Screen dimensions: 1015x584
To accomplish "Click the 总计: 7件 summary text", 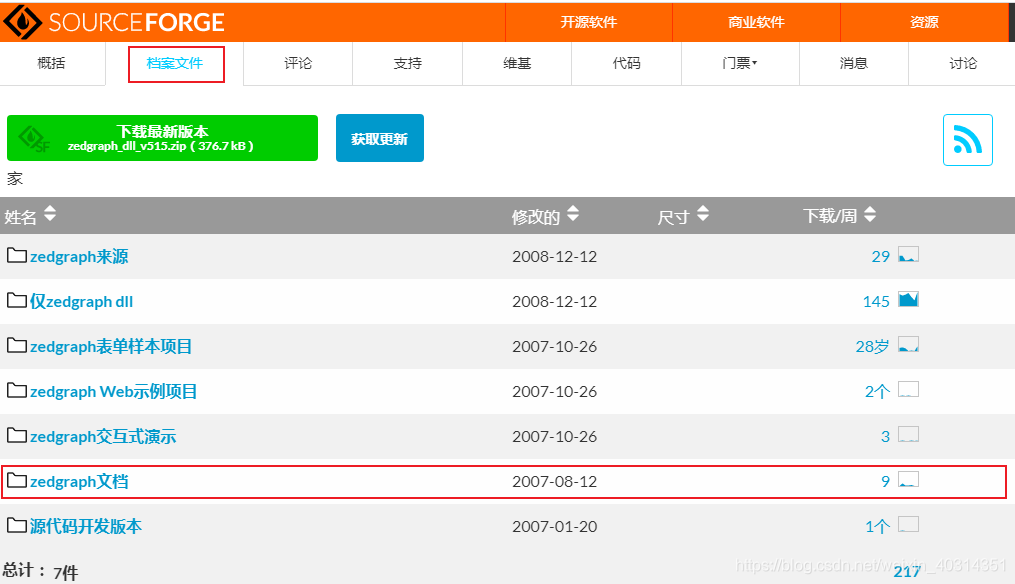I will point(40,571).
